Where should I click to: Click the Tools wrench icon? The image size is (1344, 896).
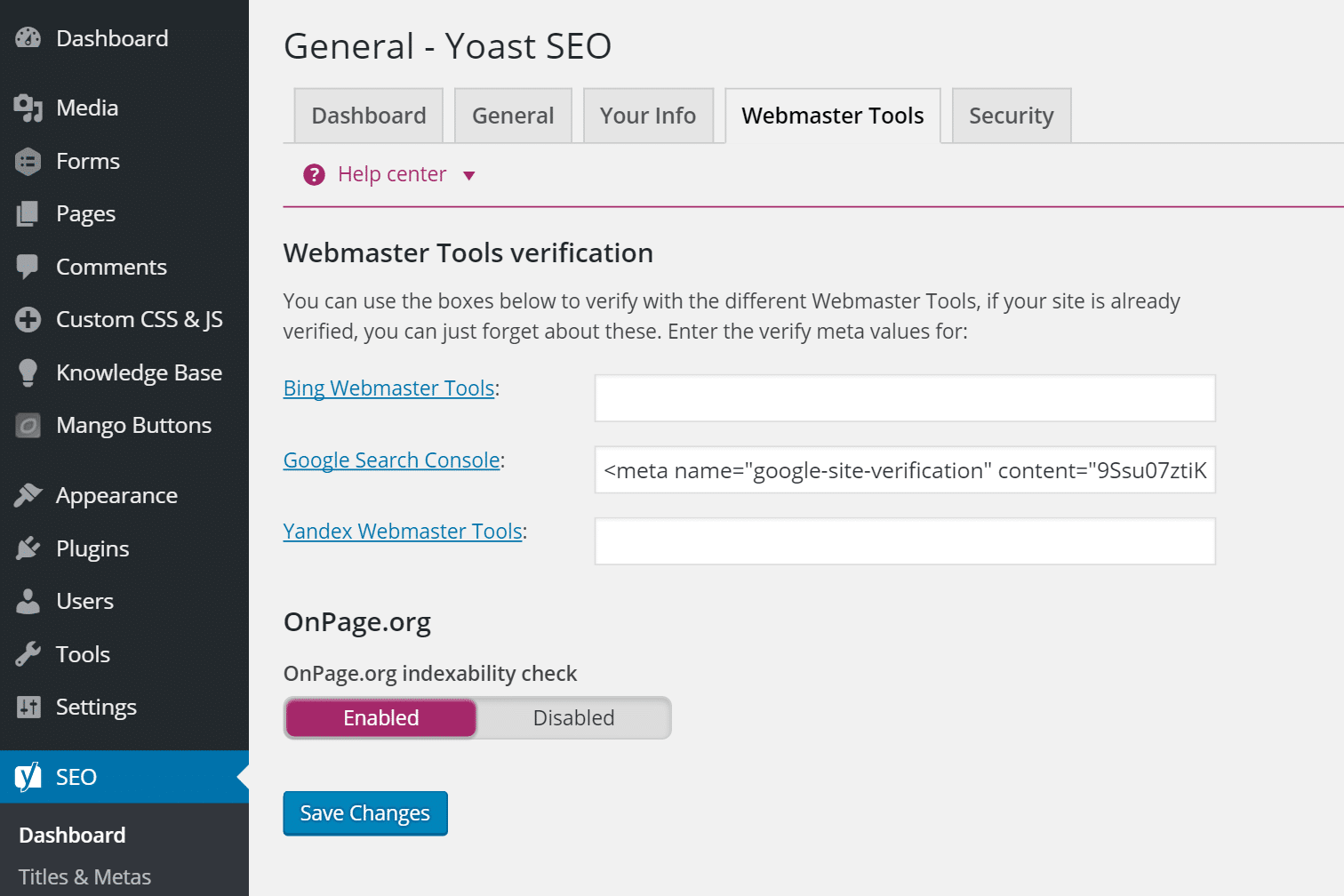point(28,654)
